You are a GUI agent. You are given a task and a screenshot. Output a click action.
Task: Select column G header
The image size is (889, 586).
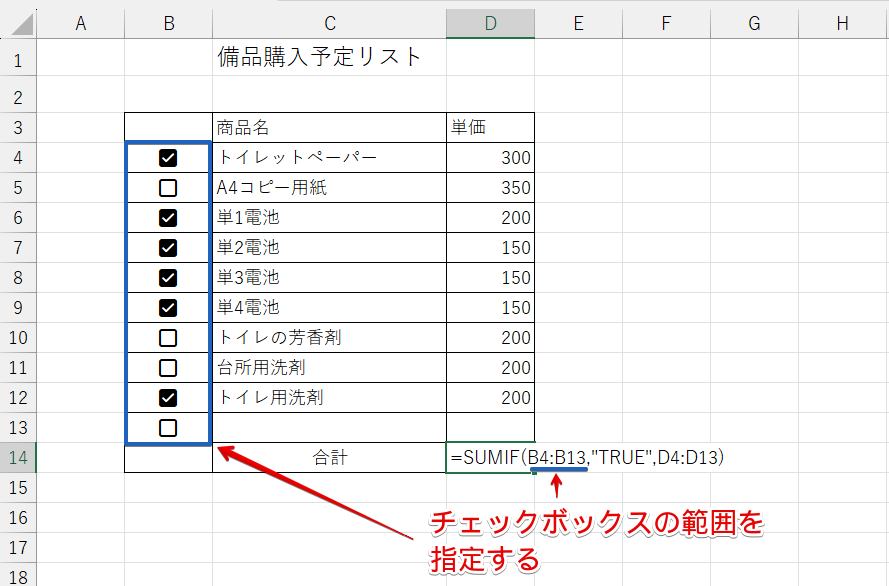[754, 24]
